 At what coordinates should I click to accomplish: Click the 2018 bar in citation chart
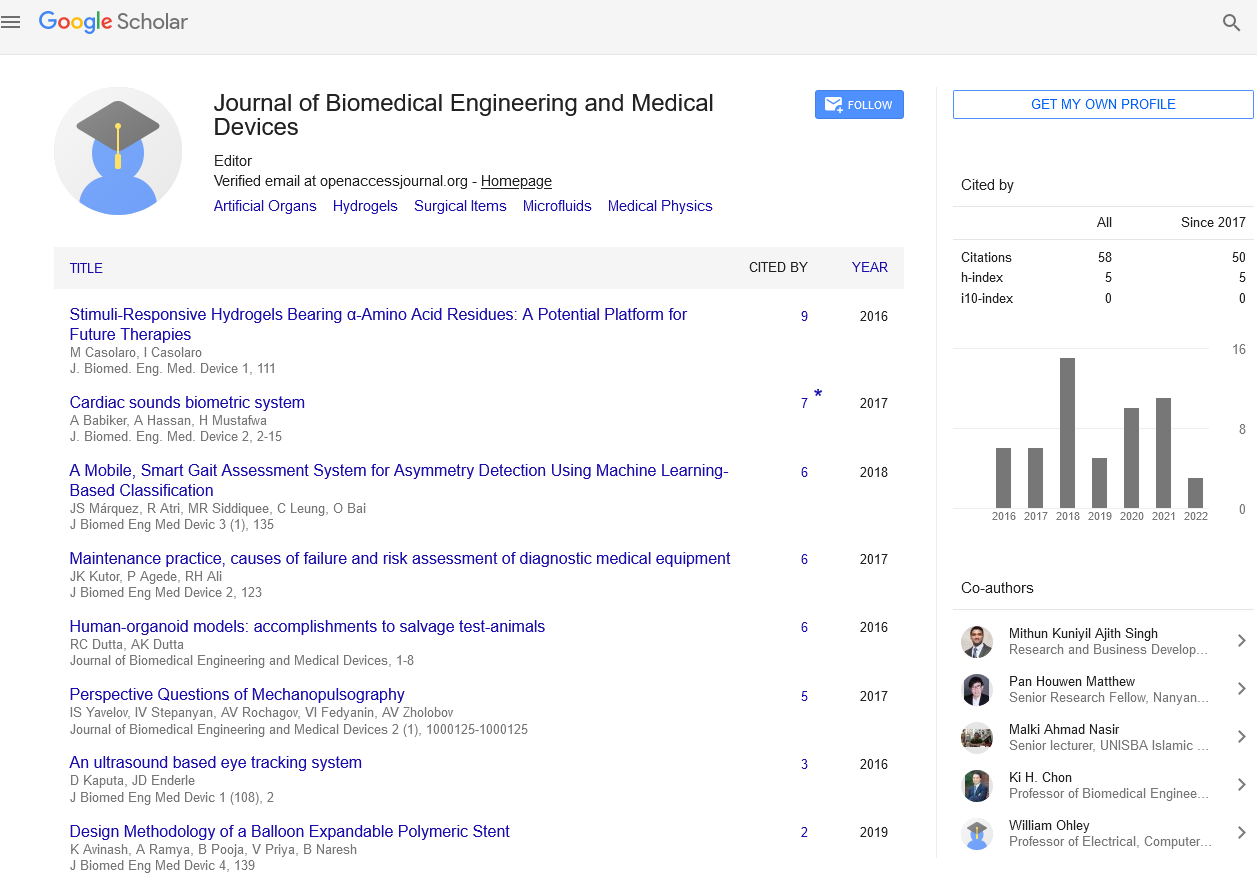(1067, 432)
